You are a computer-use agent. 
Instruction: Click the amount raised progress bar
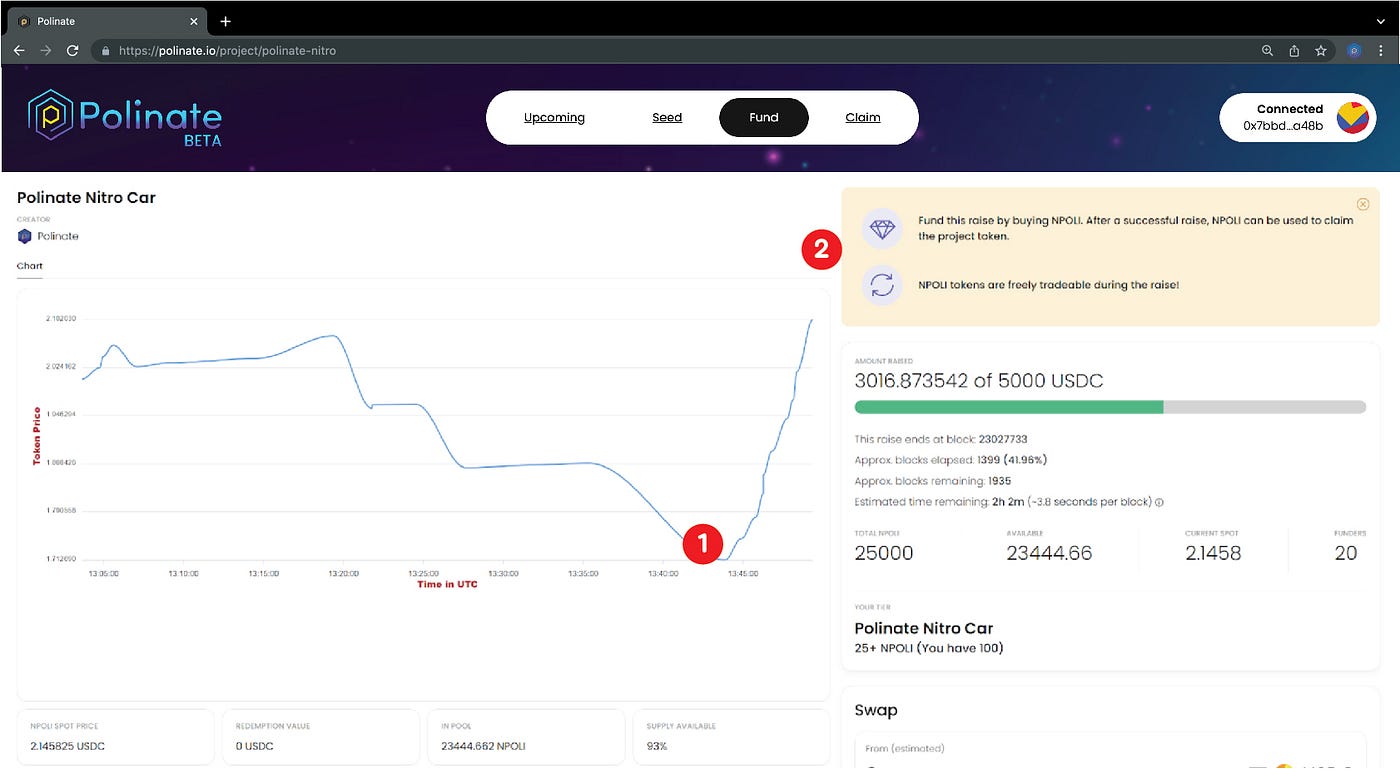pyautogui.click(x=1110, y=407)
